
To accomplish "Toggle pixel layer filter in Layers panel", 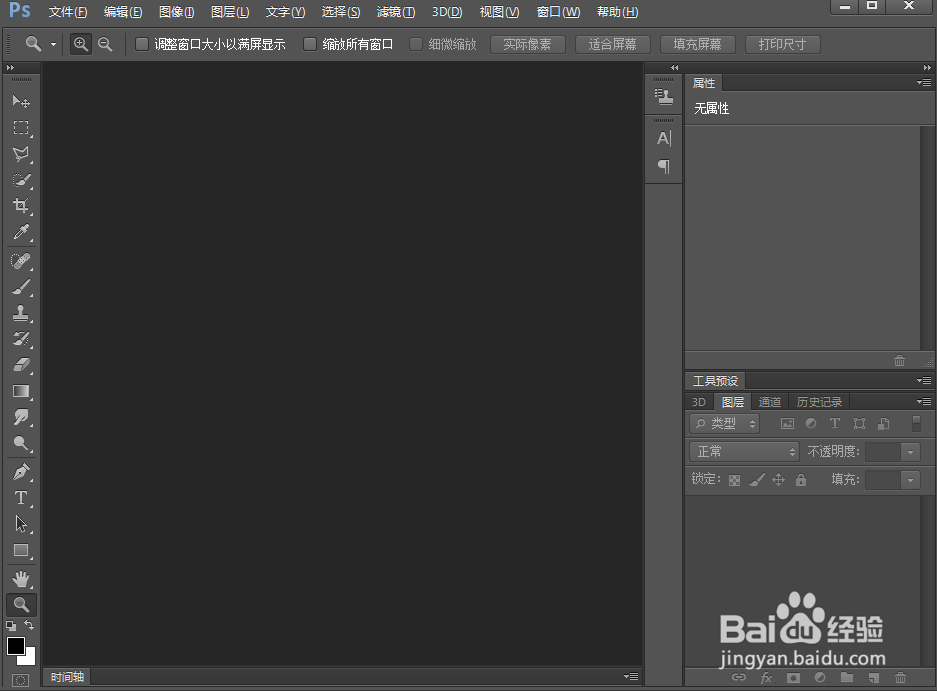I will coord(788,424).
